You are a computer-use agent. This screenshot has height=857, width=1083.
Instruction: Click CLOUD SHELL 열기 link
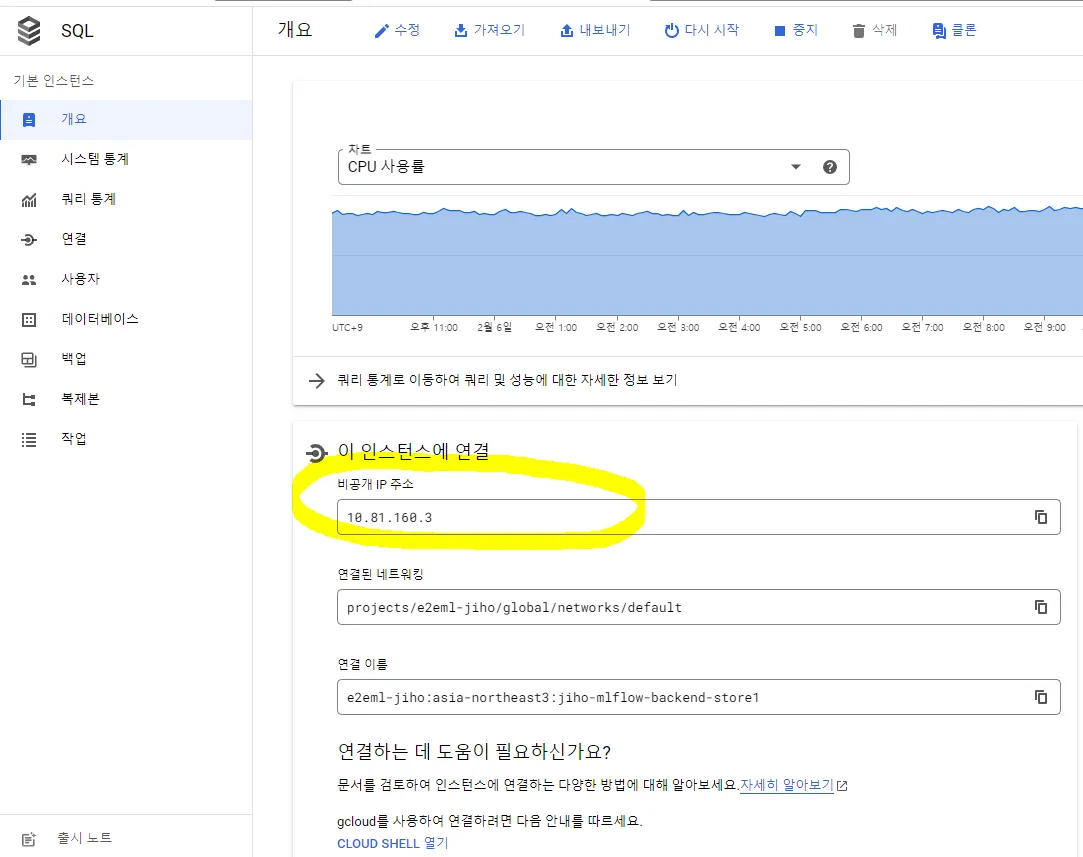point(392,844)
